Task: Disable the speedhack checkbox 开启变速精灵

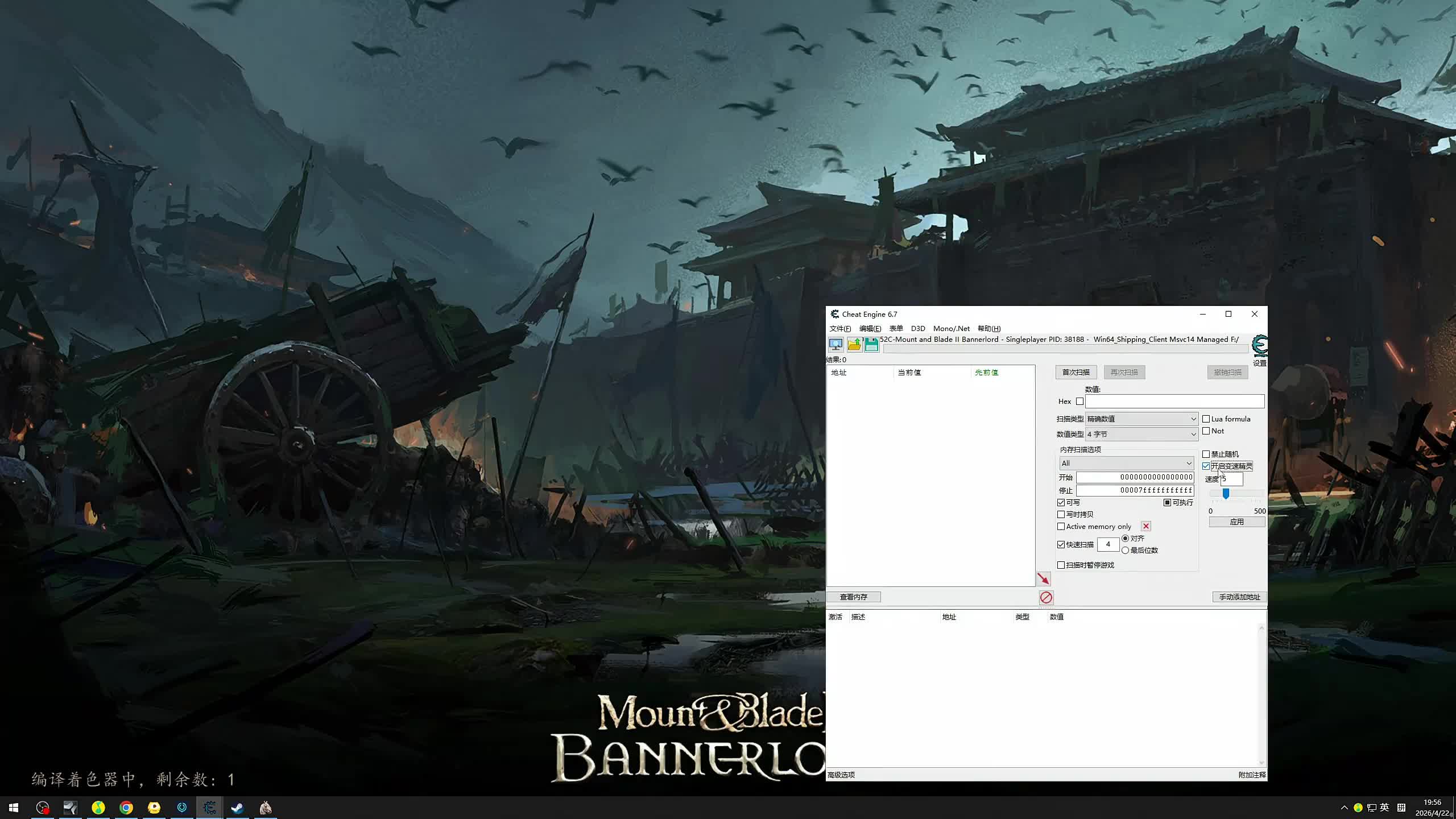Action: [x=1206, y=466]
